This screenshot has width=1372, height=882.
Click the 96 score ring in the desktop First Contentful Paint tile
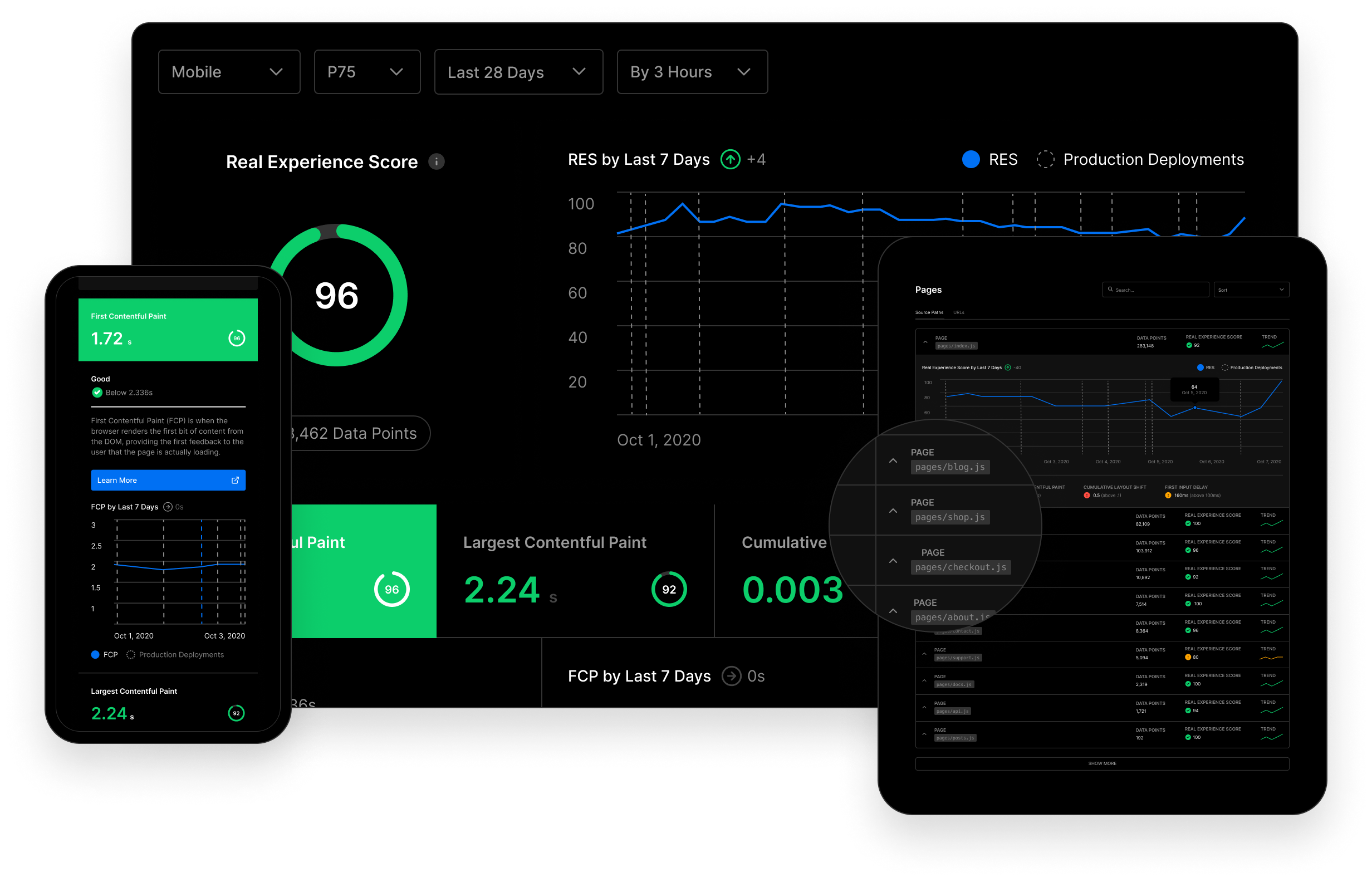[x=391, y=589]
